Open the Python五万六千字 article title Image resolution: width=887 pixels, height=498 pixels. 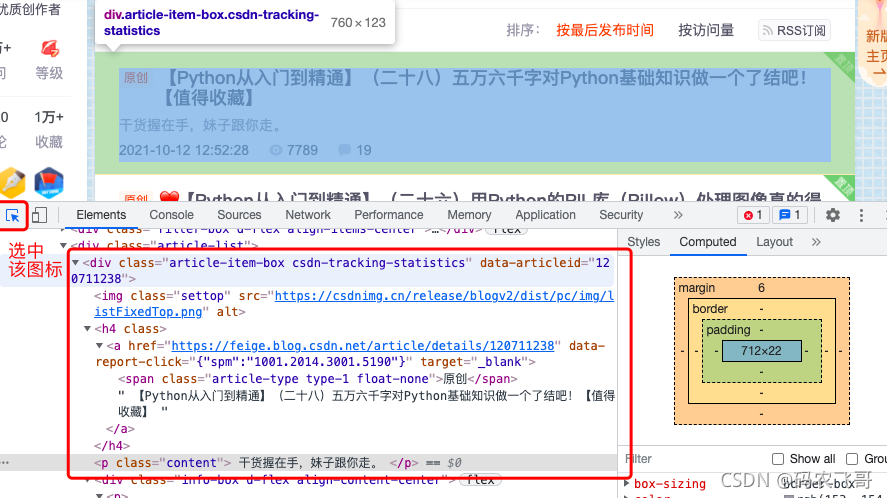[x=485, y=87]
